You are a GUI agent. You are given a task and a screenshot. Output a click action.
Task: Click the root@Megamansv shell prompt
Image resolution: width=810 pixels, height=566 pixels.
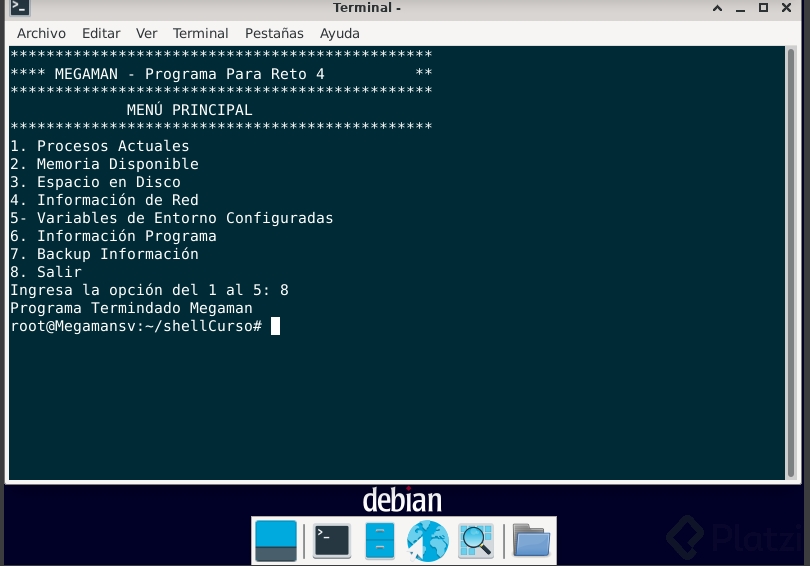tap(136, 326)
